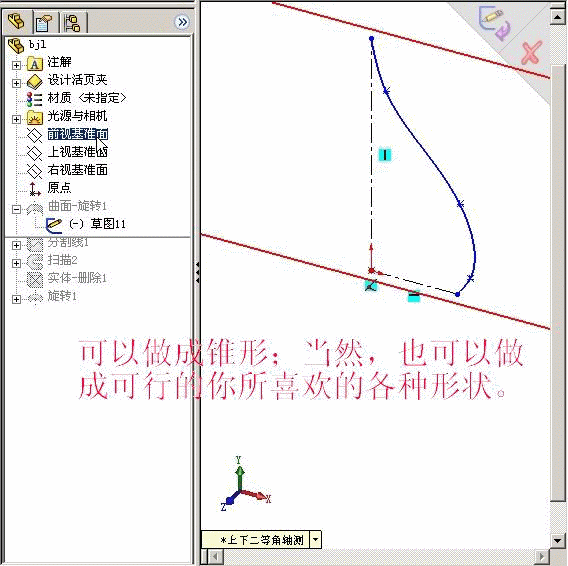The width and height of the screenshot is (568, 566).
Task: Click the spline bottom endpoint
Action: [458, 294]
